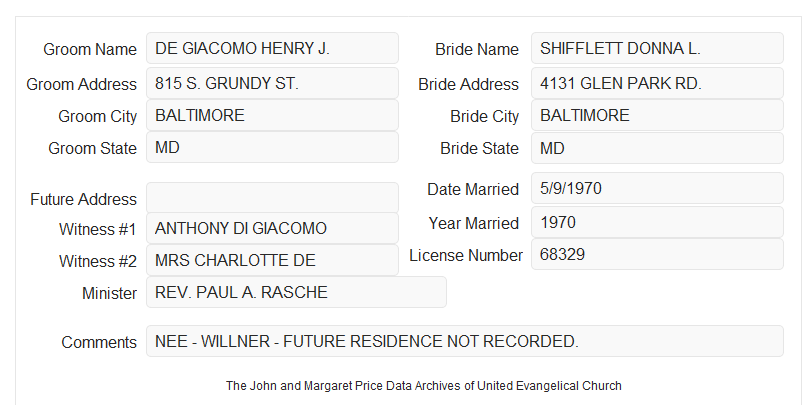The height and width of the screenshot is (405, 805).
Task: Select the Groom Address input field
Action: pyautogui.click(x=272, y=83)
